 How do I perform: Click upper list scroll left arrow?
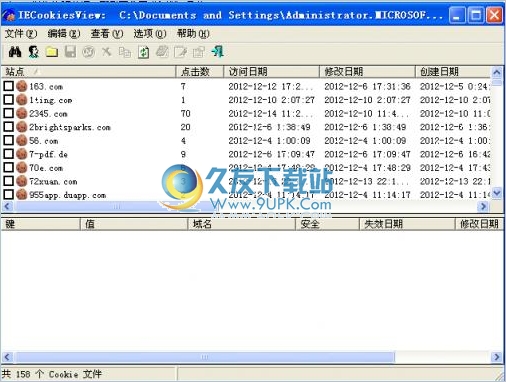7,207
